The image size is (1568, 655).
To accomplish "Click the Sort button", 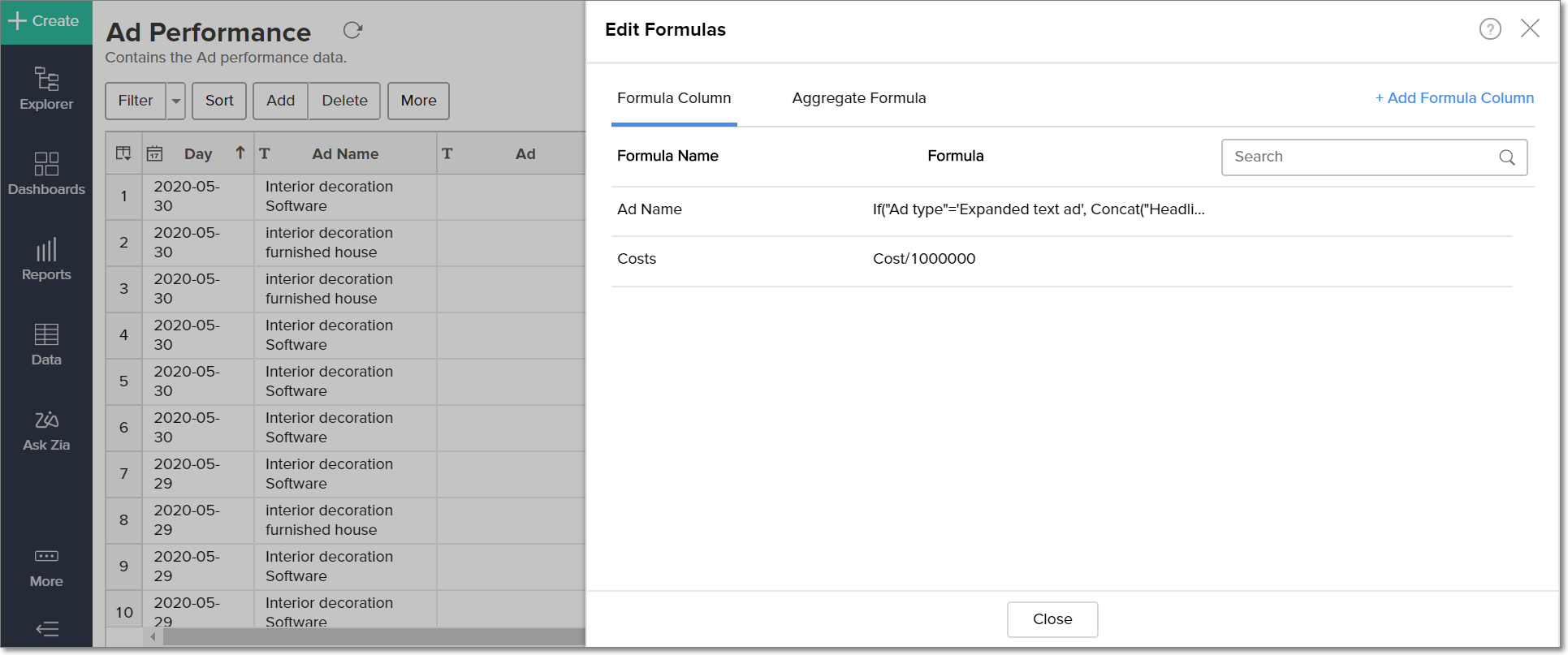I will point(219,101).
